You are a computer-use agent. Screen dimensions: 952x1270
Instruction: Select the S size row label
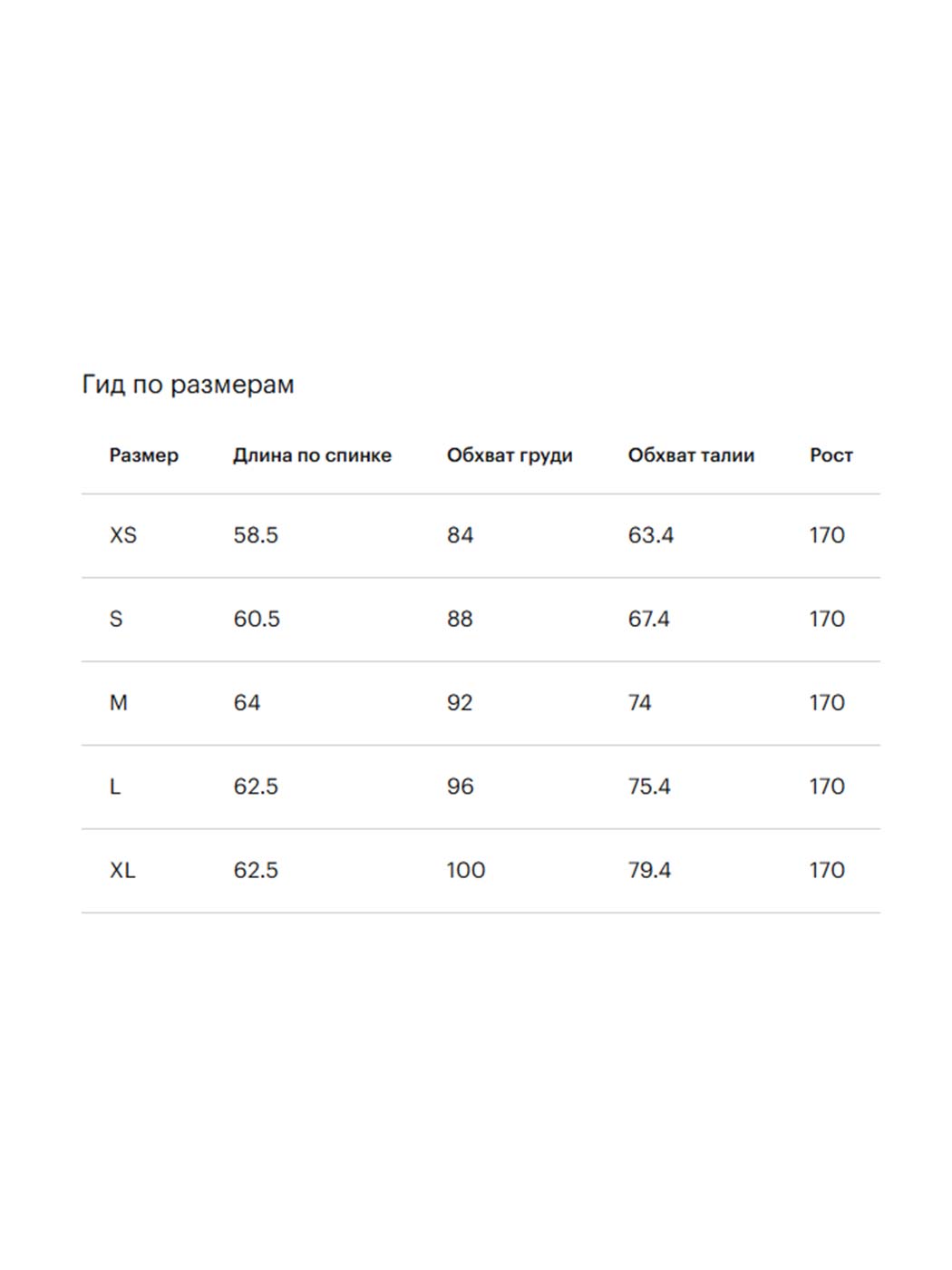coord(115,619)
